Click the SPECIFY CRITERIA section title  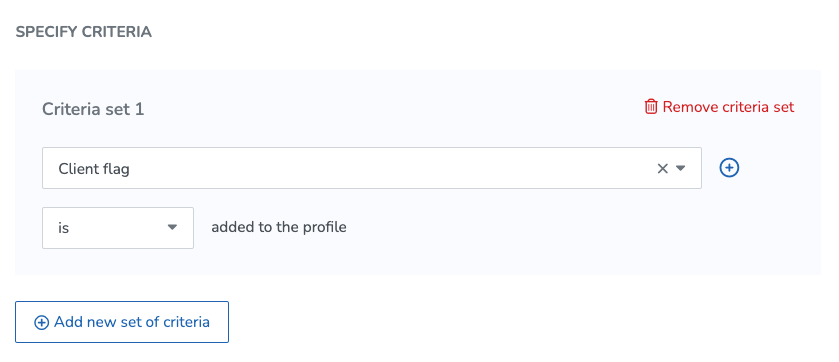click(x=83, y=32)
